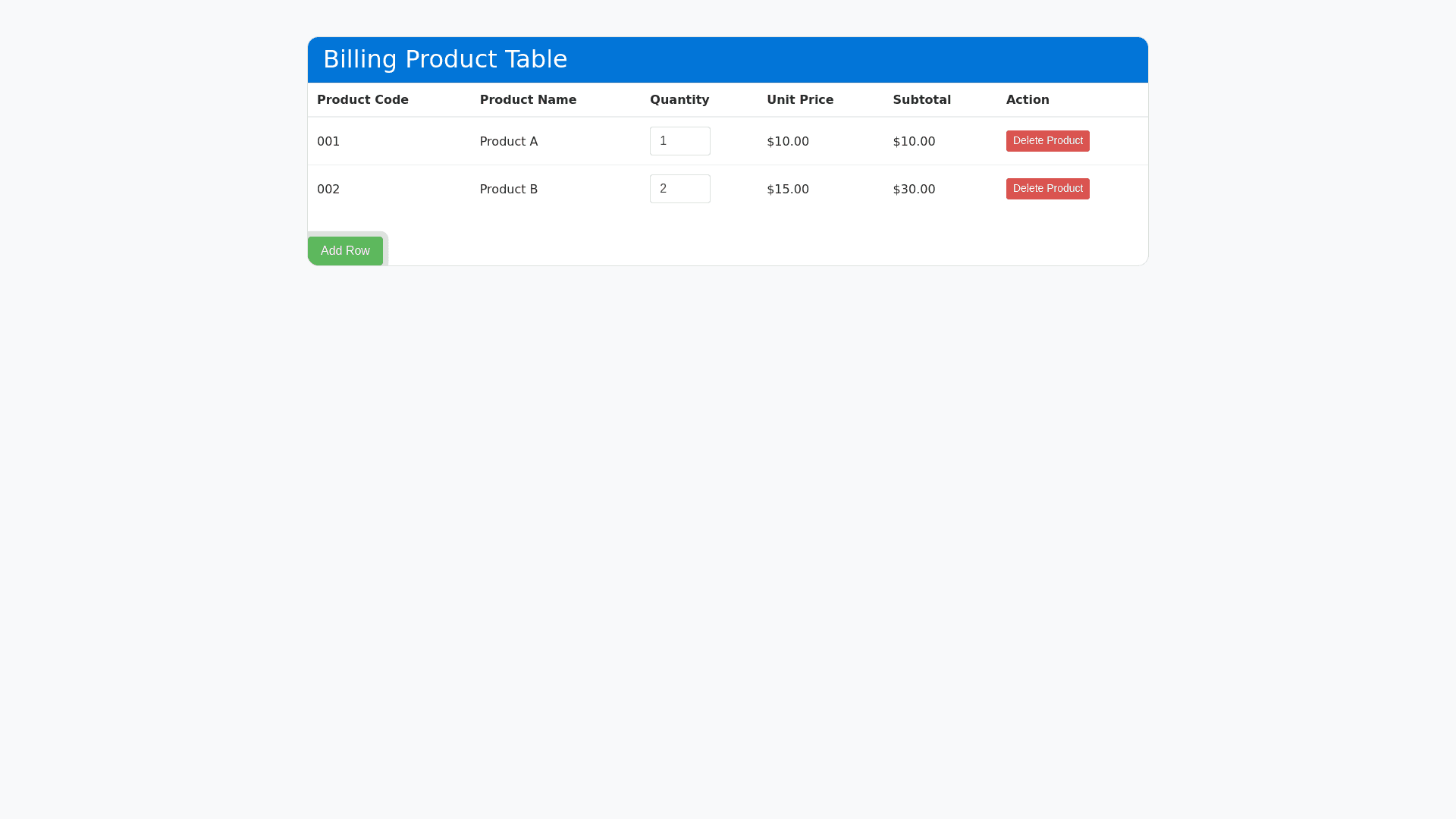Click the $10.00 unit price of Product A
This screenshot has width=1456, height=819.
point(788,142)
